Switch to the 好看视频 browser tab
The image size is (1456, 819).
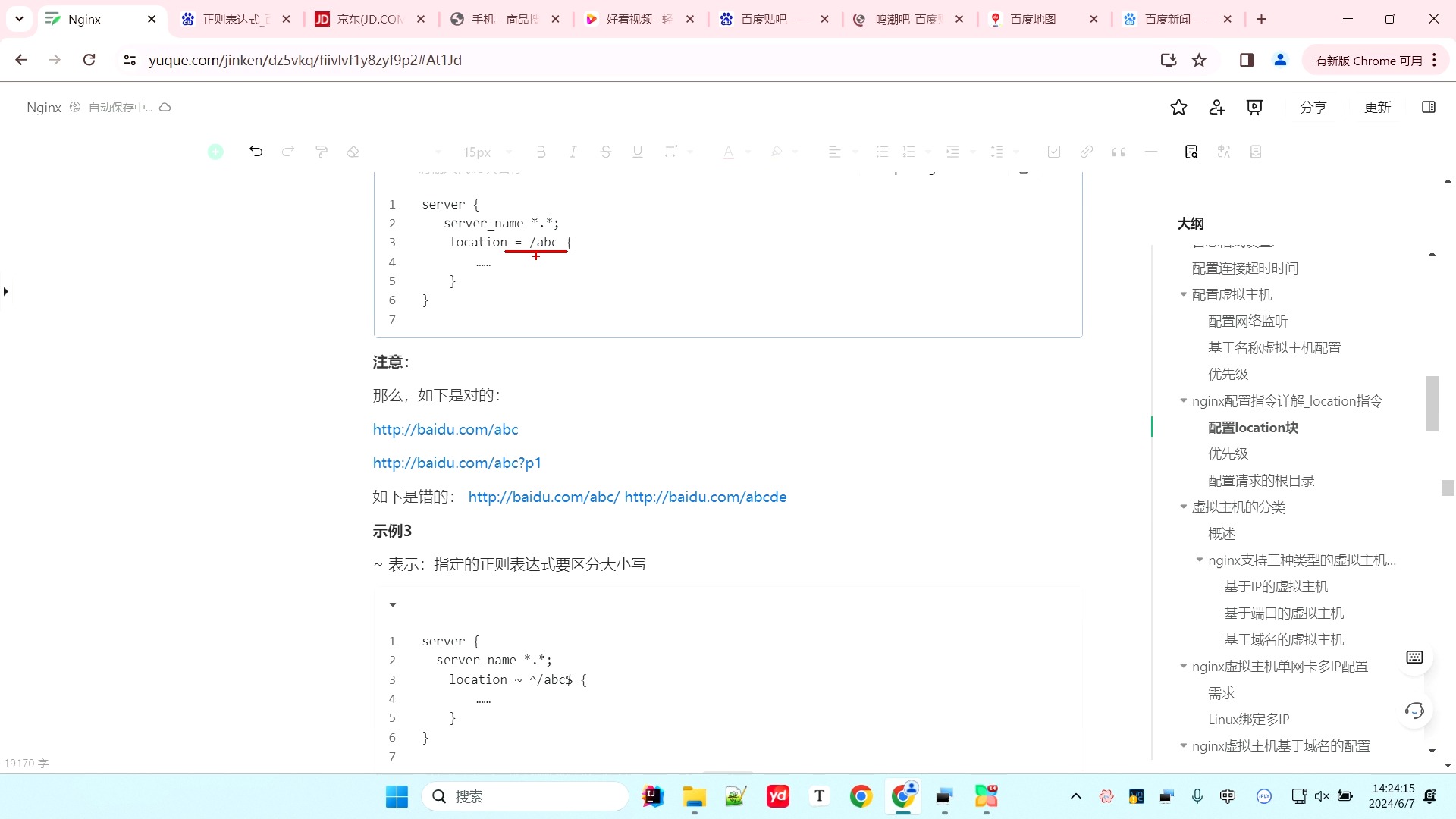pyautogui.click(x=639, y=19)
